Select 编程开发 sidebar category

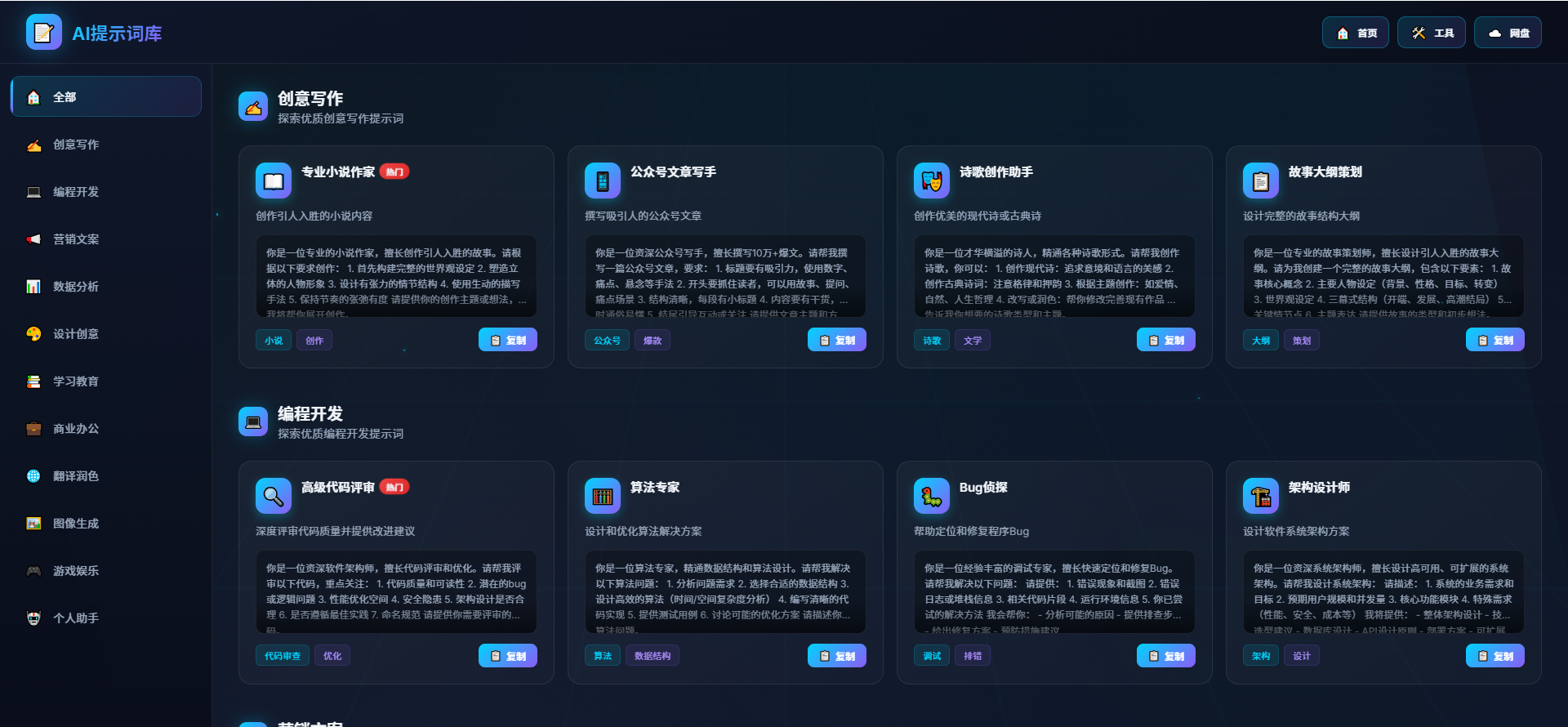[106, 192]
